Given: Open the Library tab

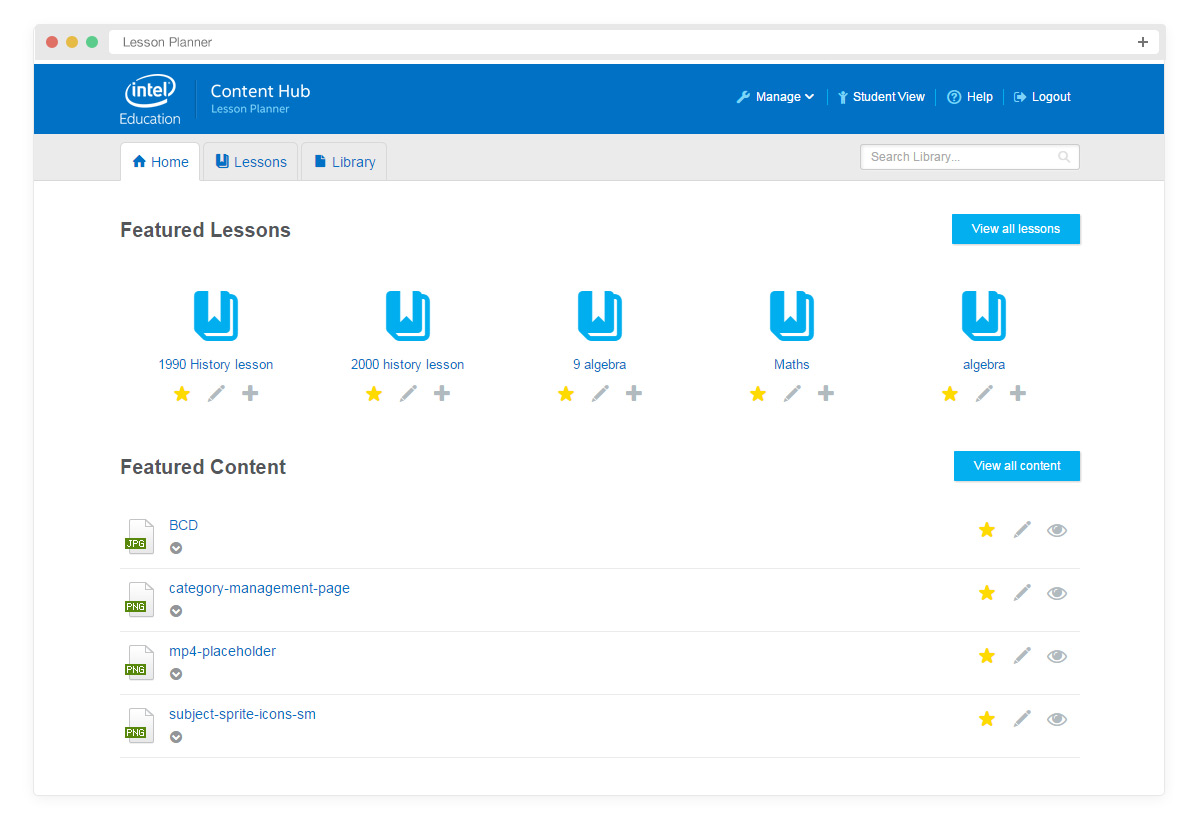Looking at the screenshot, I should click(x=344, y=161).
